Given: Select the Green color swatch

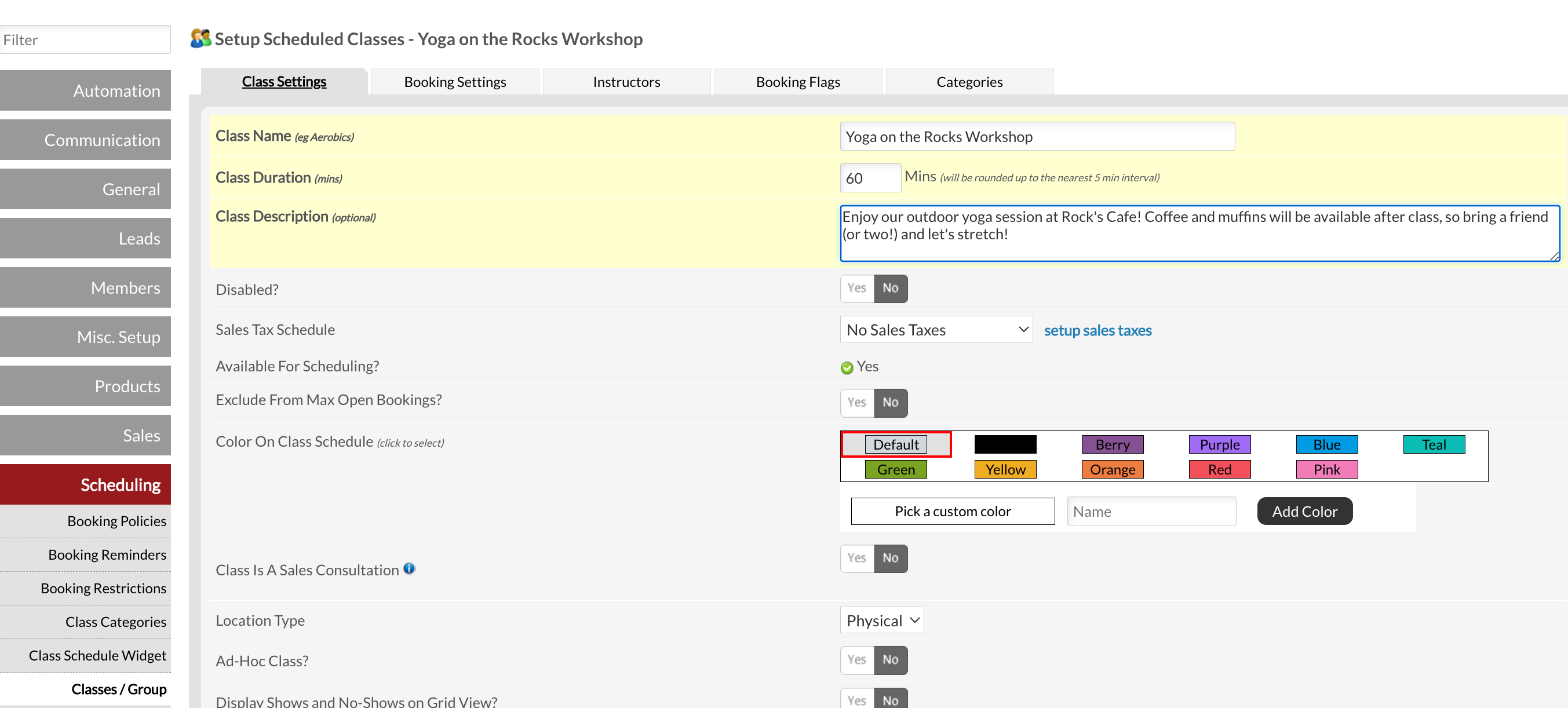Looking at the screenshot, I should click(896, 469).
